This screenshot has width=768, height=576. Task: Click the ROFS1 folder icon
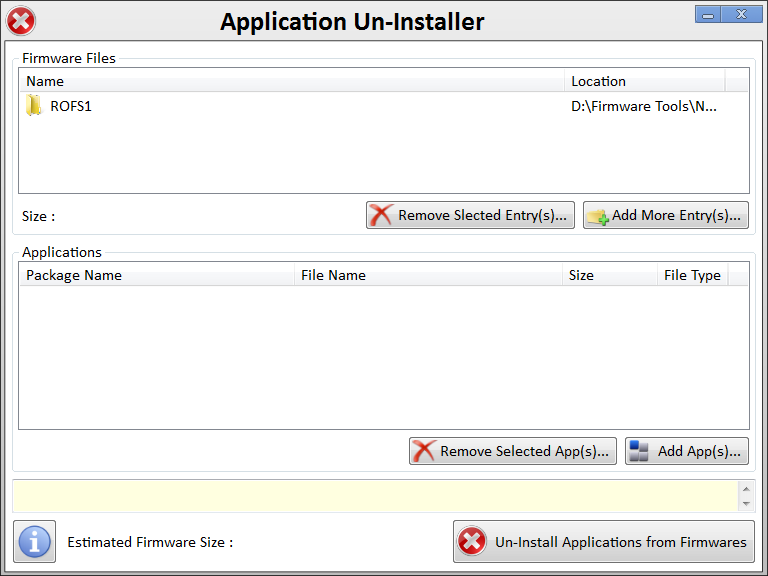(34, 106)
